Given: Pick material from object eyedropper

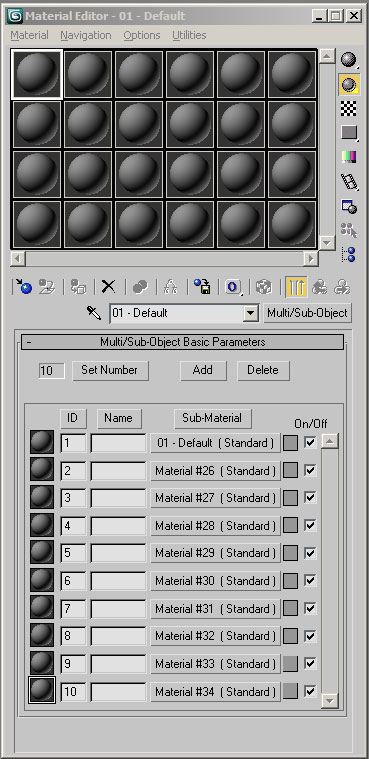Looking at the screenshot, I should [x=93, y=313].
